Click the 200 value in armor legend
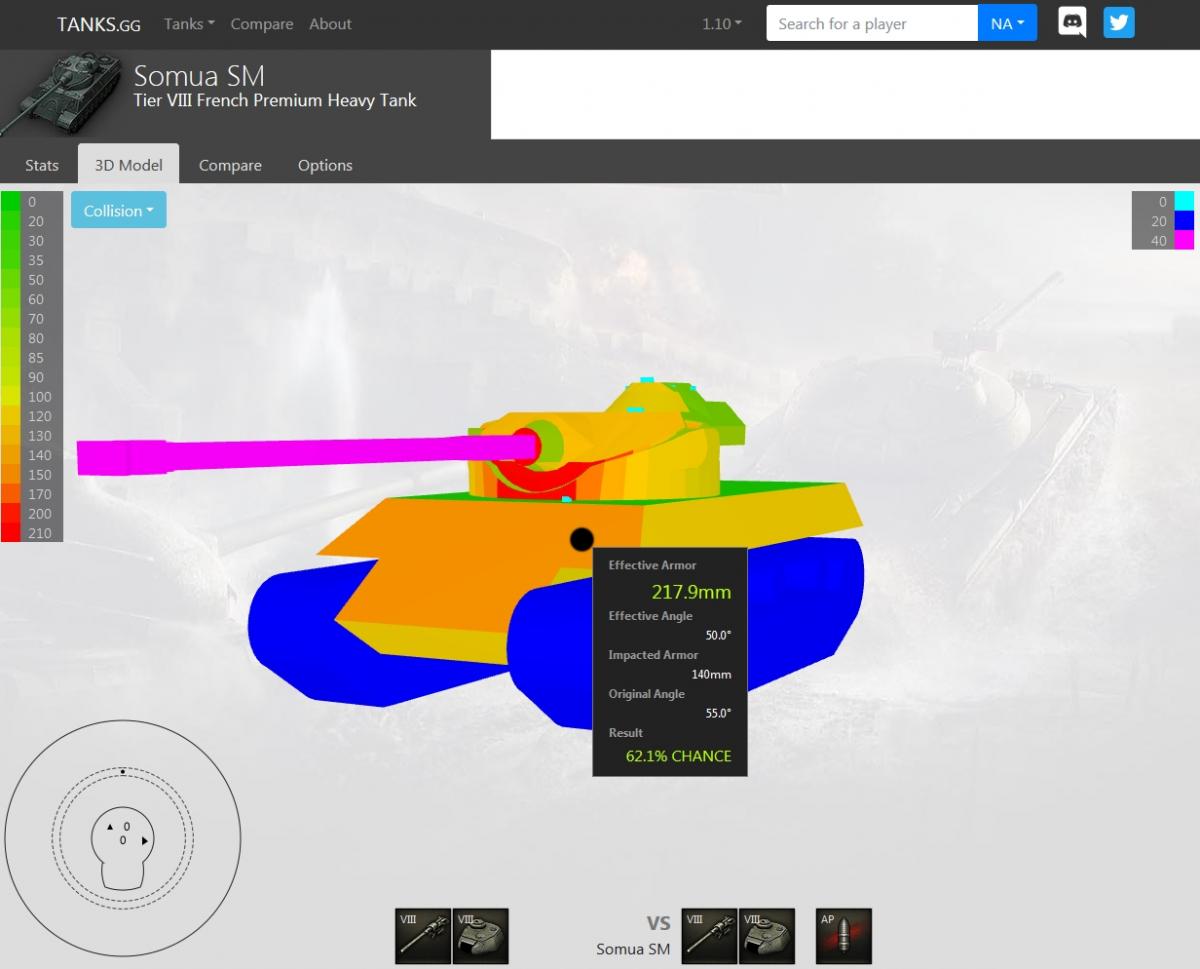The width and height of the screenshot is (1200, 969). click(x=40, y=514)
